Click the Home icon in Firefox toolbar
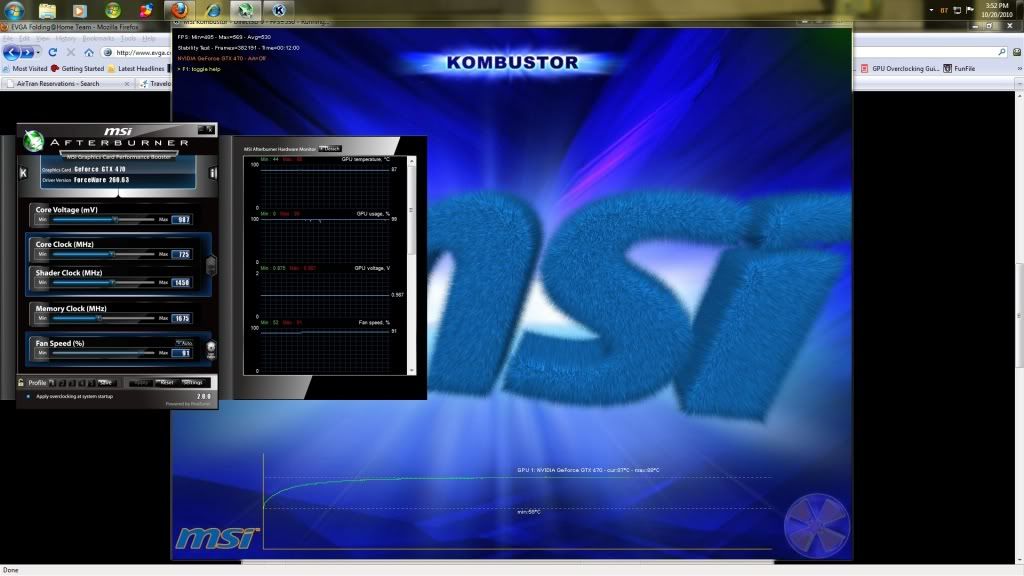1024x576 pixels. [x=89, y=52]
